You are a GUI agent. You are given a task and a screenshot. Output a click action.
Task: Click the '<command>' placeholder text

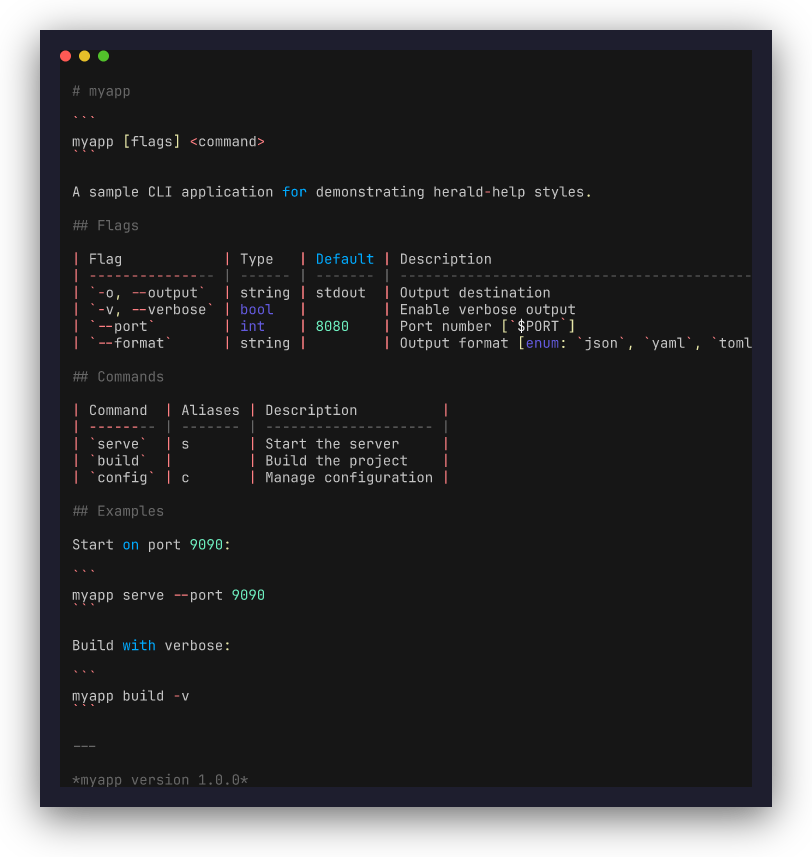click(x=227, y=142)
